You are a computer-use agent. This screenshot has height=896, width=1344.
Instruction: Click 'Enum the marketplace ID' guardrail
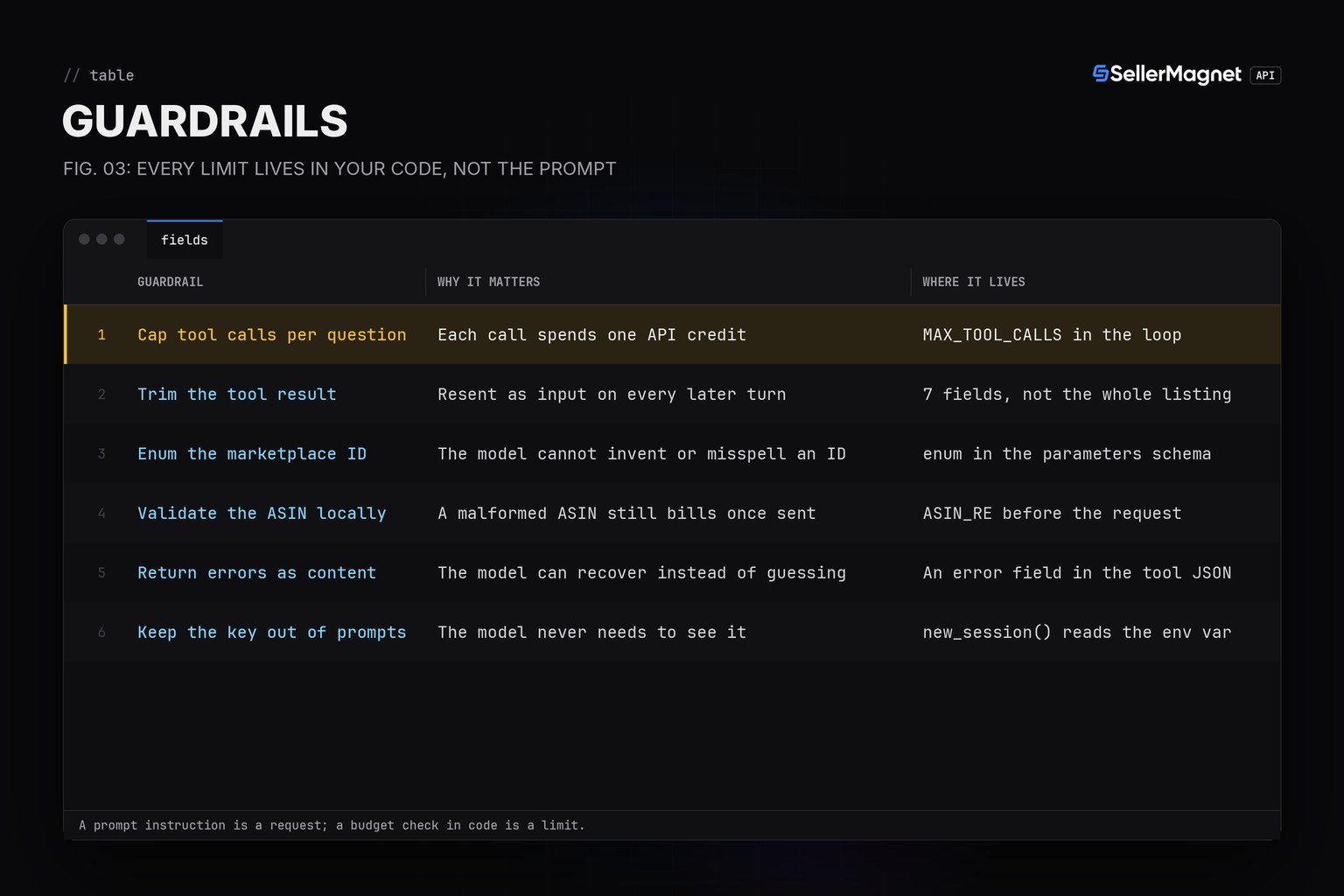(x=252, y=454)
